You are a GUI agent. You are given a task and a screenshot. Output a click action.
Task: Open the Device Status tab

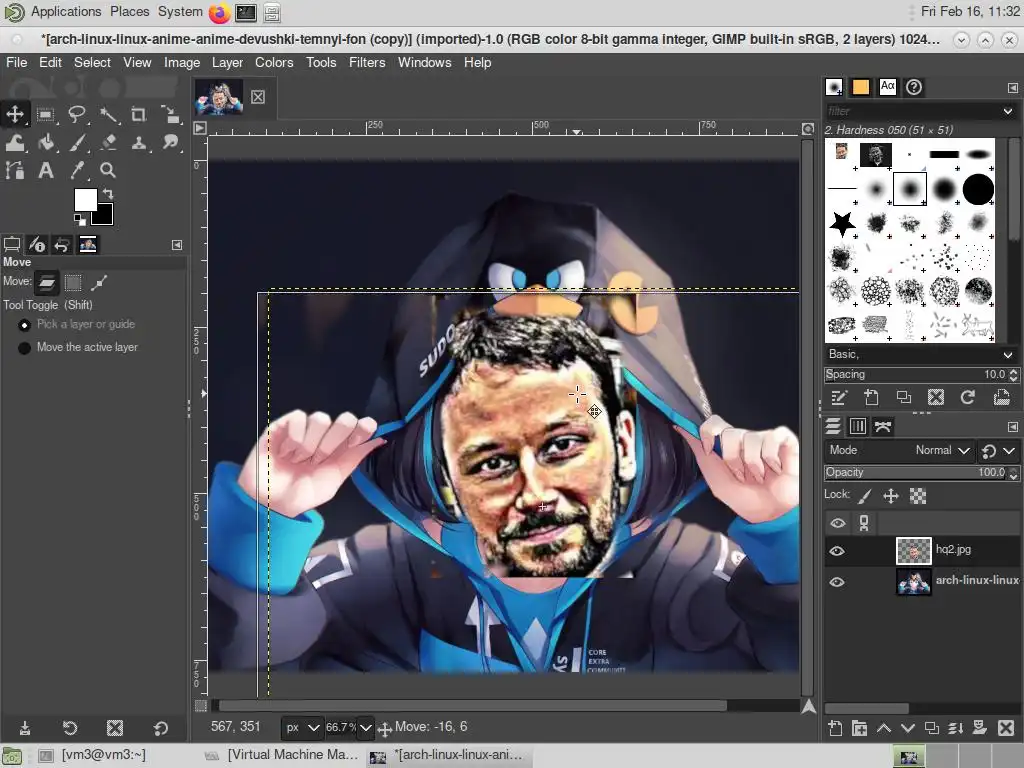click(37, 245)
